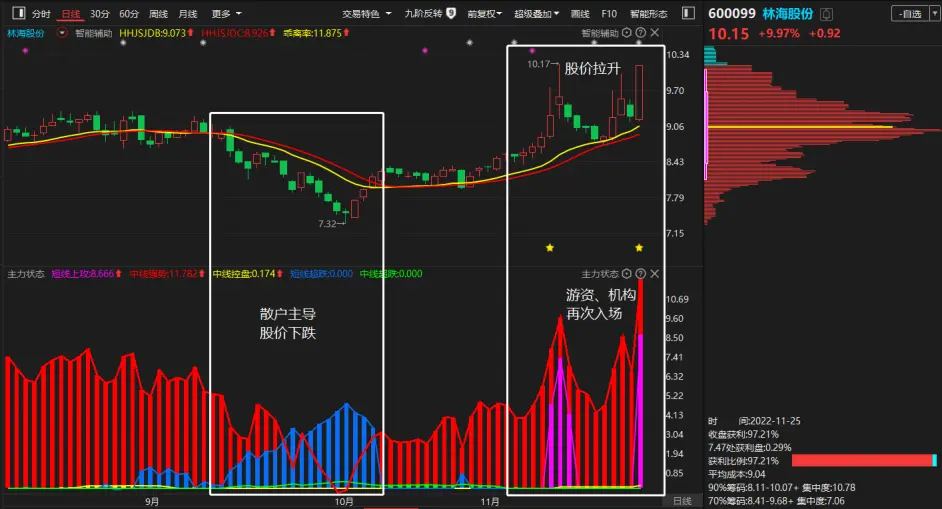Screen dimensions: 942x509
Task: Click the F10 company info button
Action: pyautogui.click(x=609, y=13)
